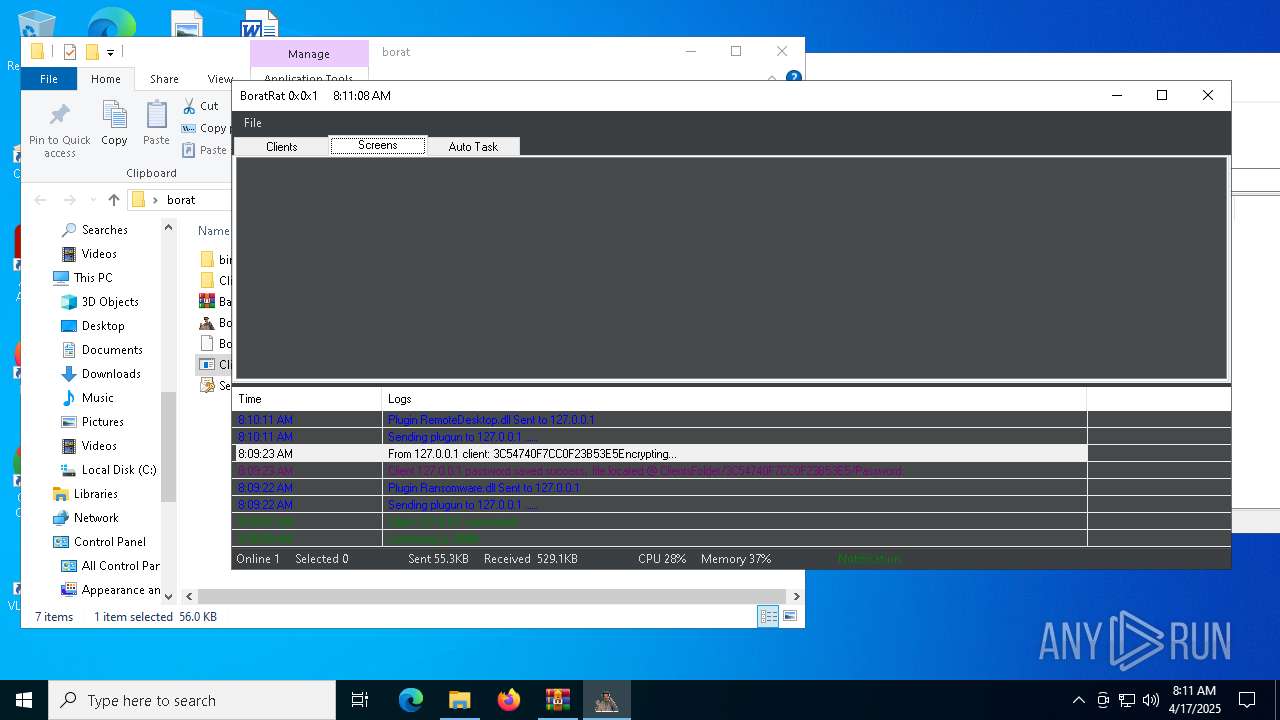The width and height of the screenshot is (1280, 720).
Task: Click the taskbar search box
Action: (x=192, y=700)
